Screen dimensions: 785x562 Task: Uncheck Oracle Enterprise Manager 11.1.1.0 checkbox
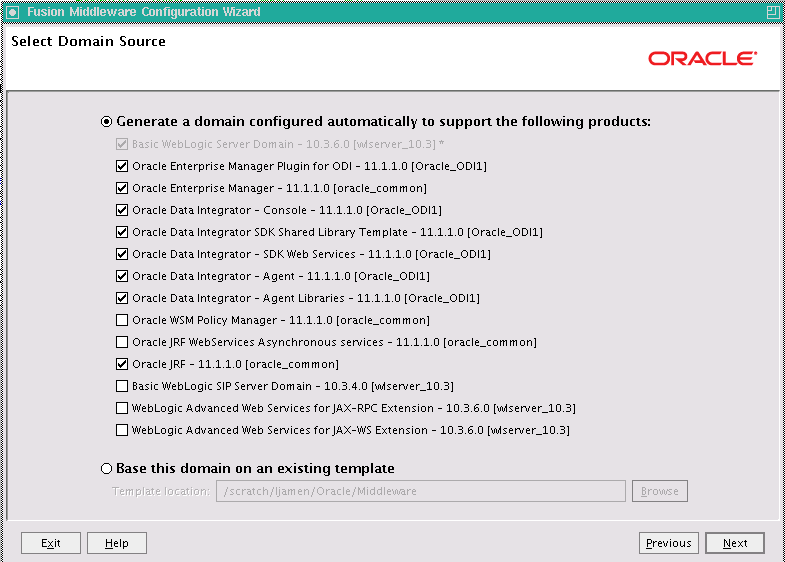tap(122, 188)
